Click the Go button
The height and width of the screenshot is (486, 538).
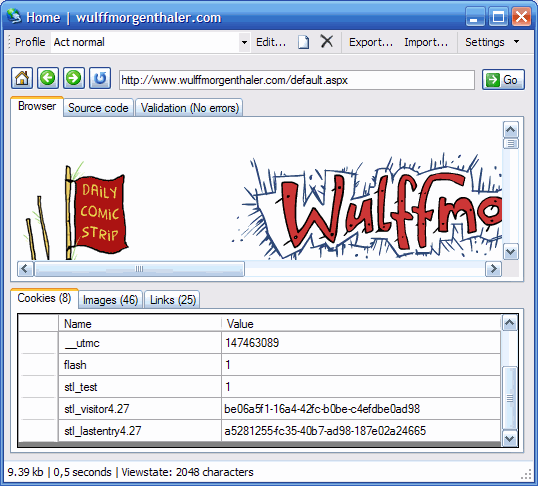[503, 80]
